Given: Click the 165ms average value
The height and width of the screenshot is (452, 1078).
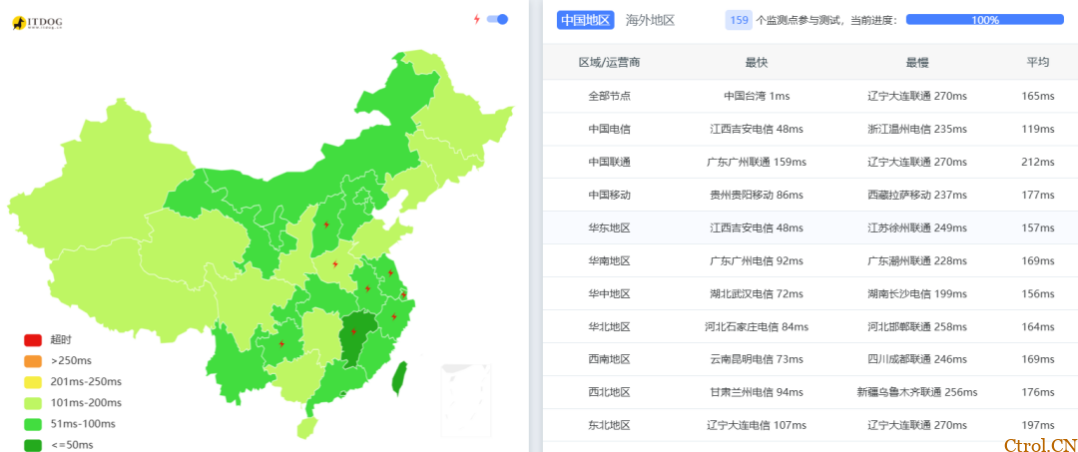Looking at the screenshot, I should (1037, 96).
